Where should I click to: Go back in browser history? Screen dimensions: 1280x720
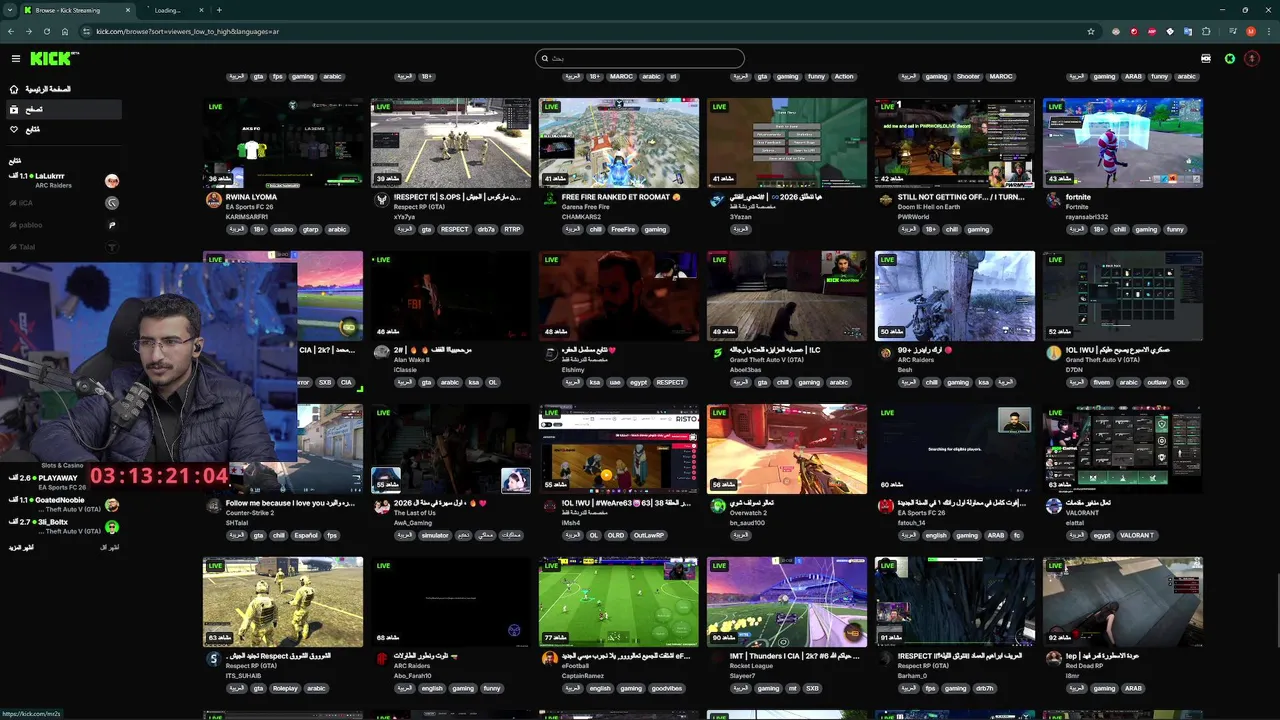[11, 31]
